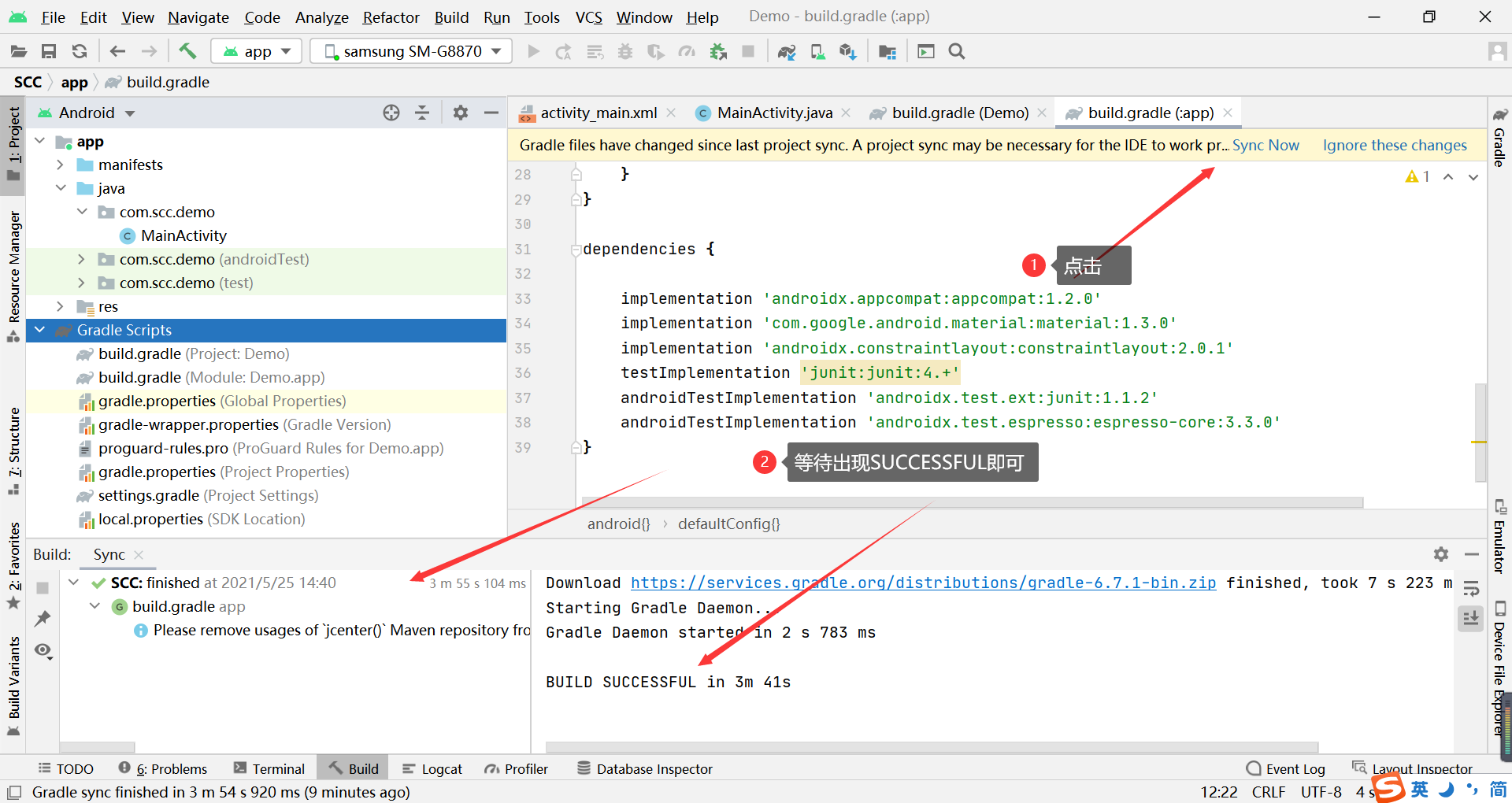Image resolution: width=1512 pixels, height=803 pixels.
Task: Click the Sync Now link
Action: coord(1266,145)
